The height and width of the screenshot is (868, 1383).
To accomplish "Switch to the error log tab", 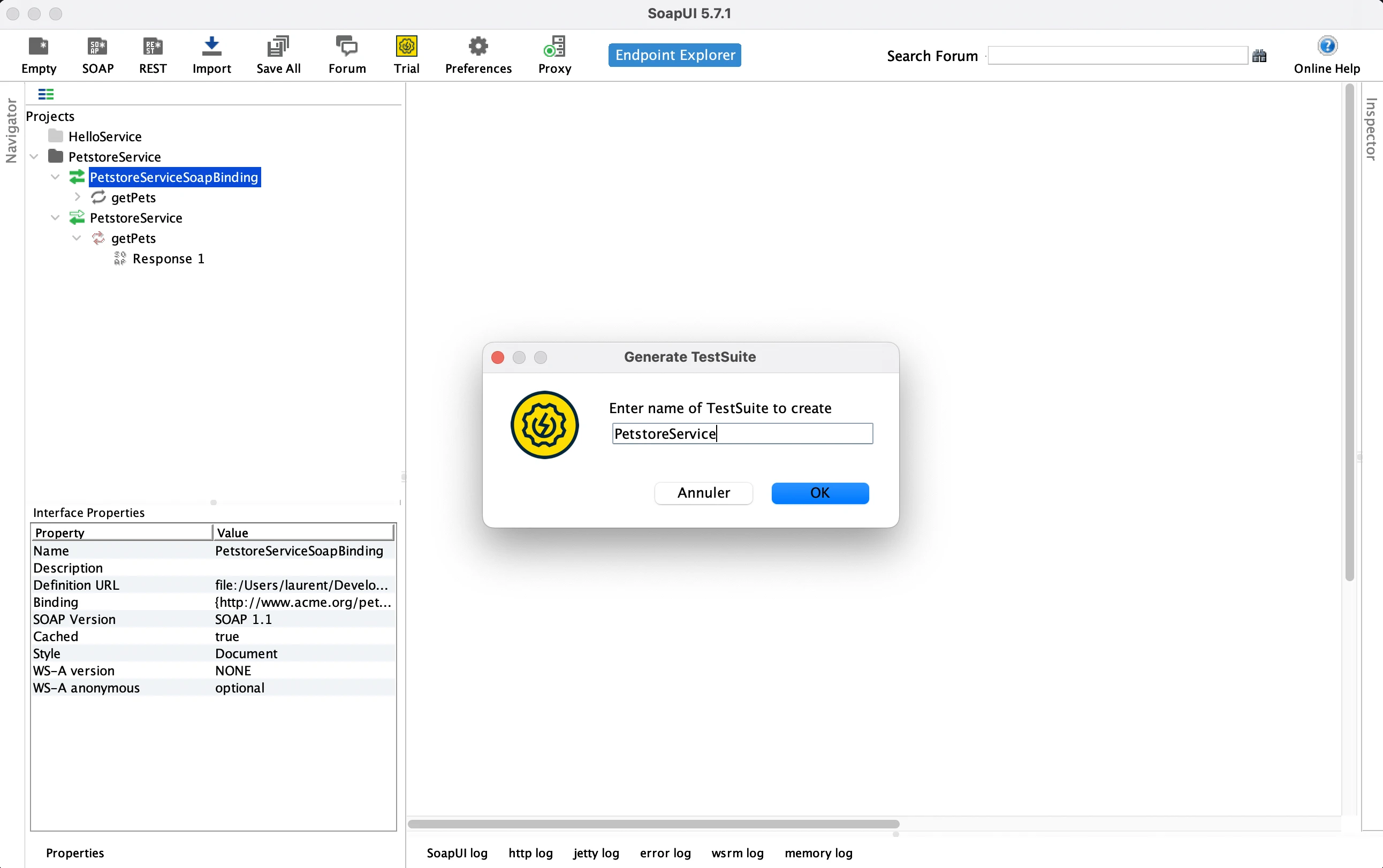I will 665,852.
